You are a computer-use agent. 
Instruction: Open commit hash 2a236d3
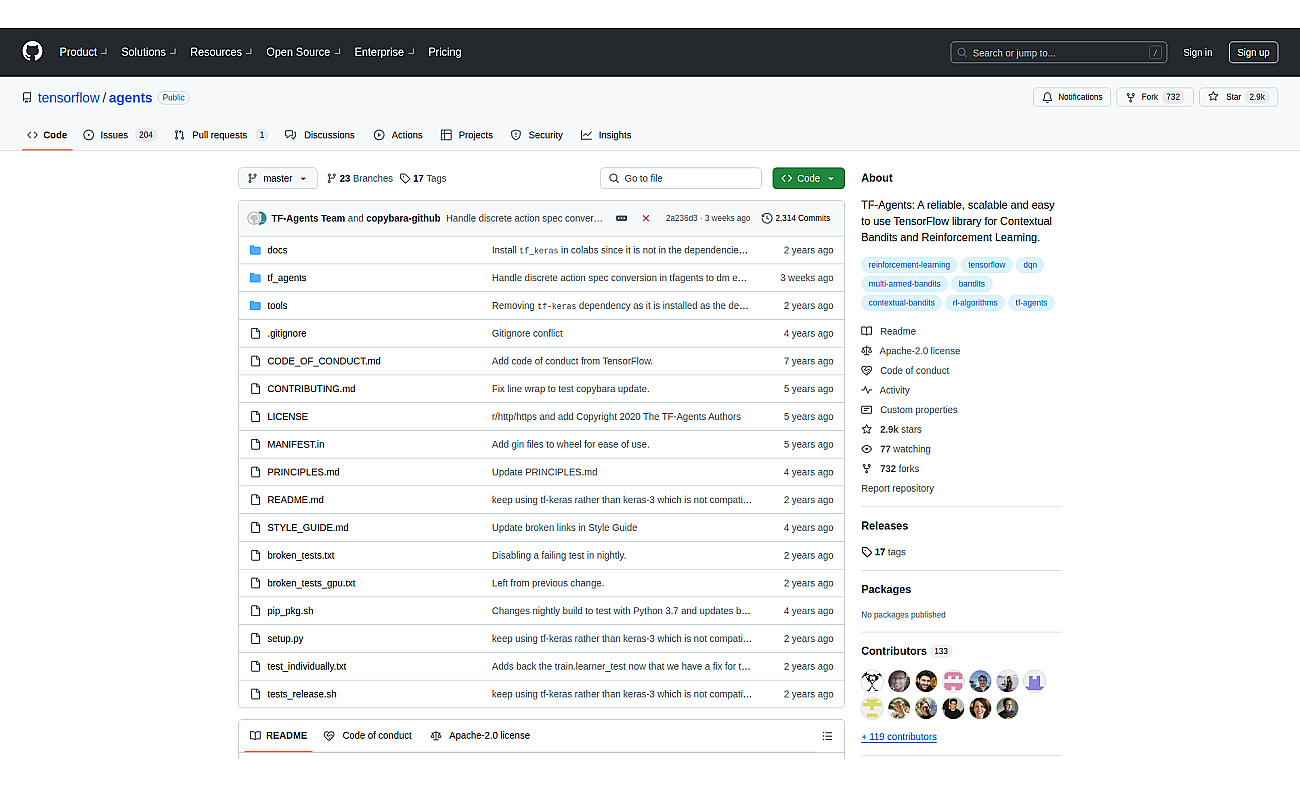(x=681, y=218)
